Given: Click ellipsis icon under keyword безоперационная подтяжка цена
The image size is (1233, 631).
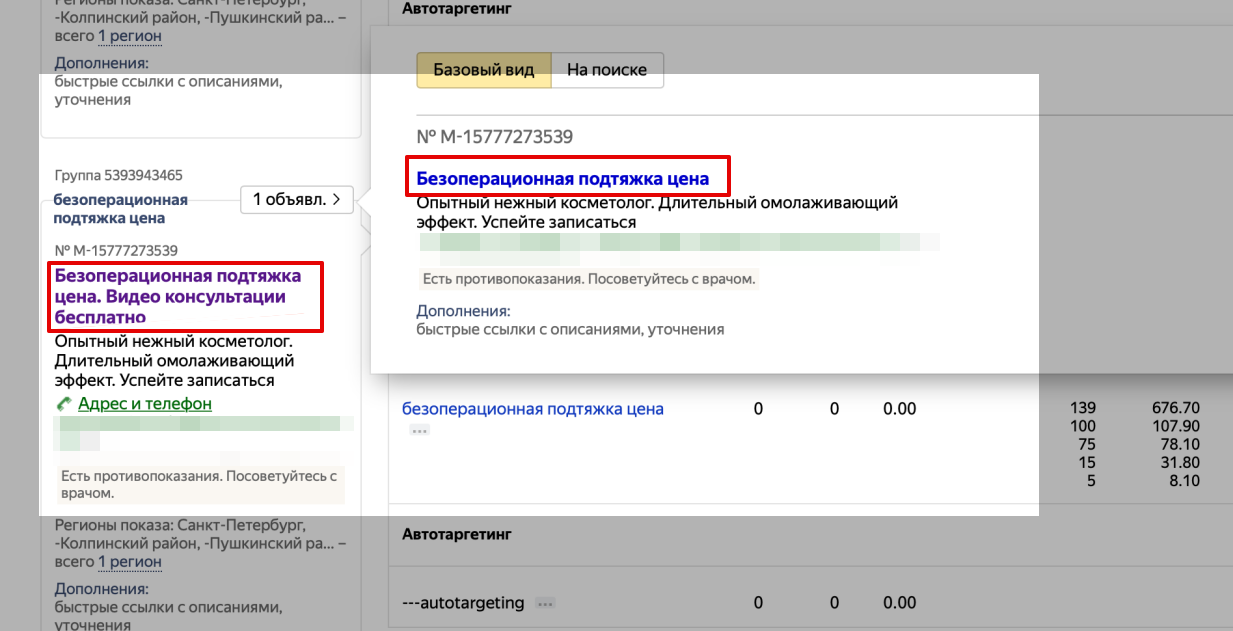Looking at the screenshot, I should pyautogui.click(x=419, y=430).
